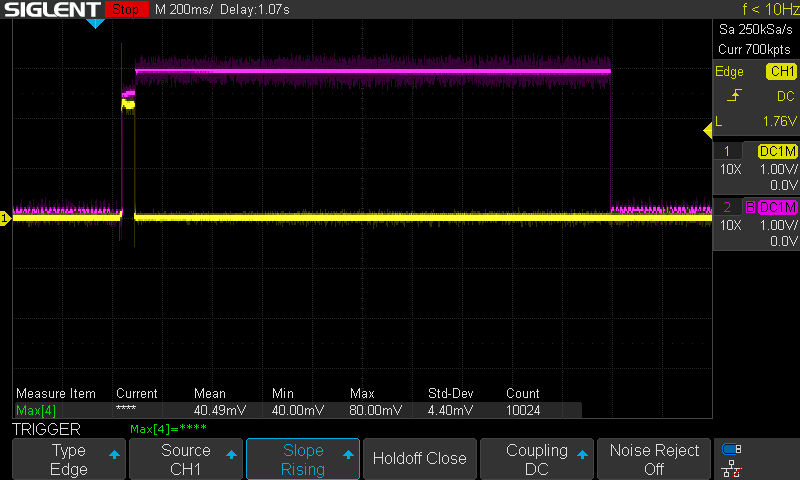The width and height of the screenshot is (800, 480).
Task: Open the trigger Source CH1 selector
Action: point(186,459)
